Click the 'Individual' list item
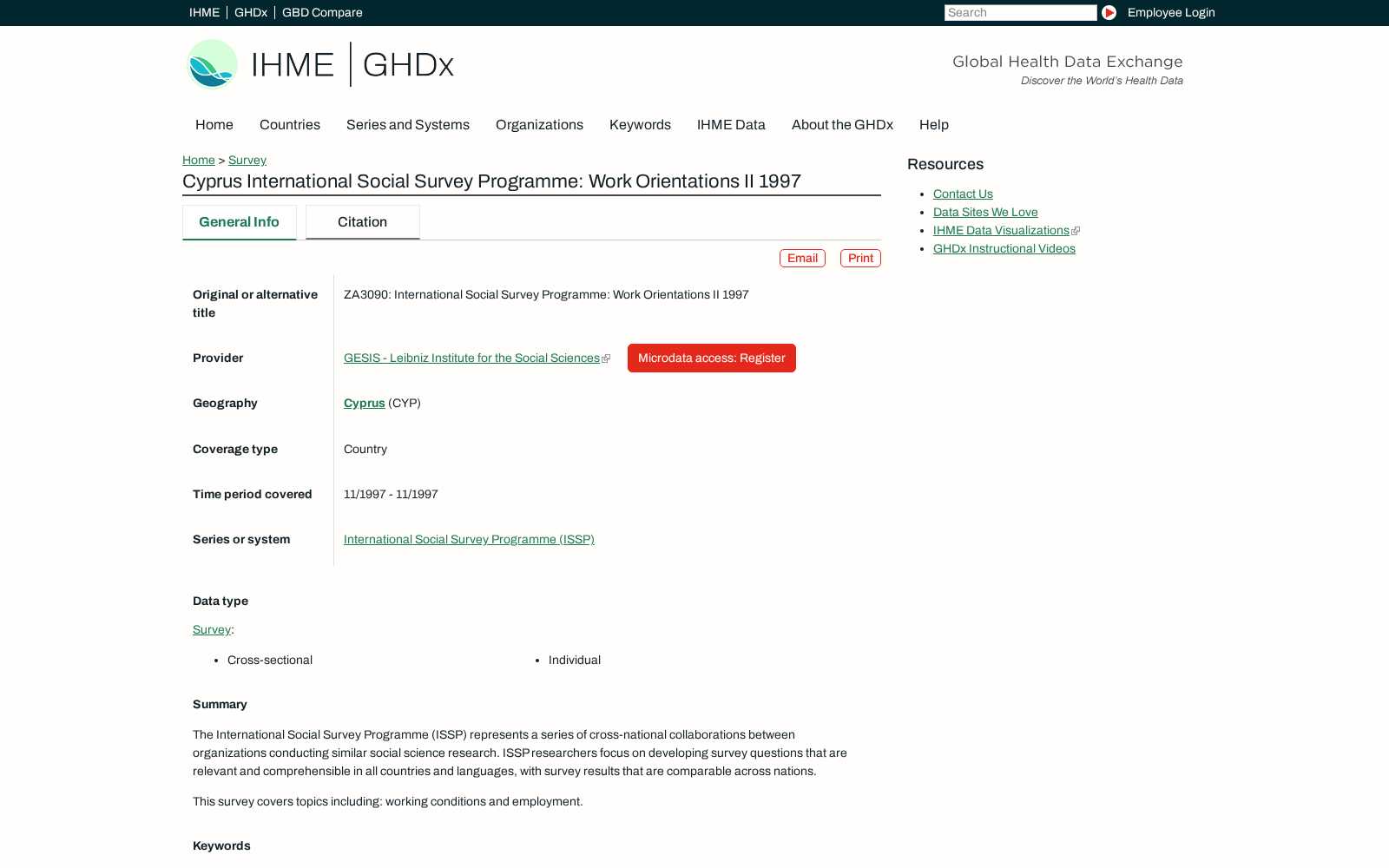 coord(575,661)
